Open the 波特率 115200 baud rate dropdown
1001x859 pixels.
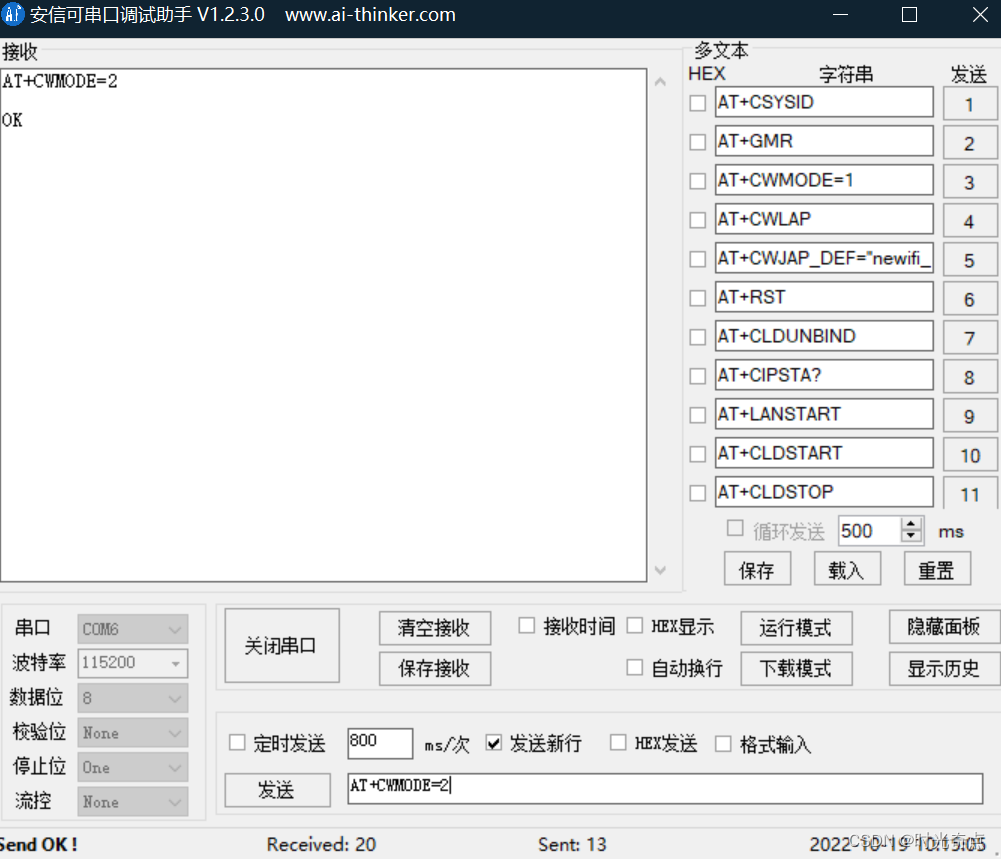coord(133,663)
